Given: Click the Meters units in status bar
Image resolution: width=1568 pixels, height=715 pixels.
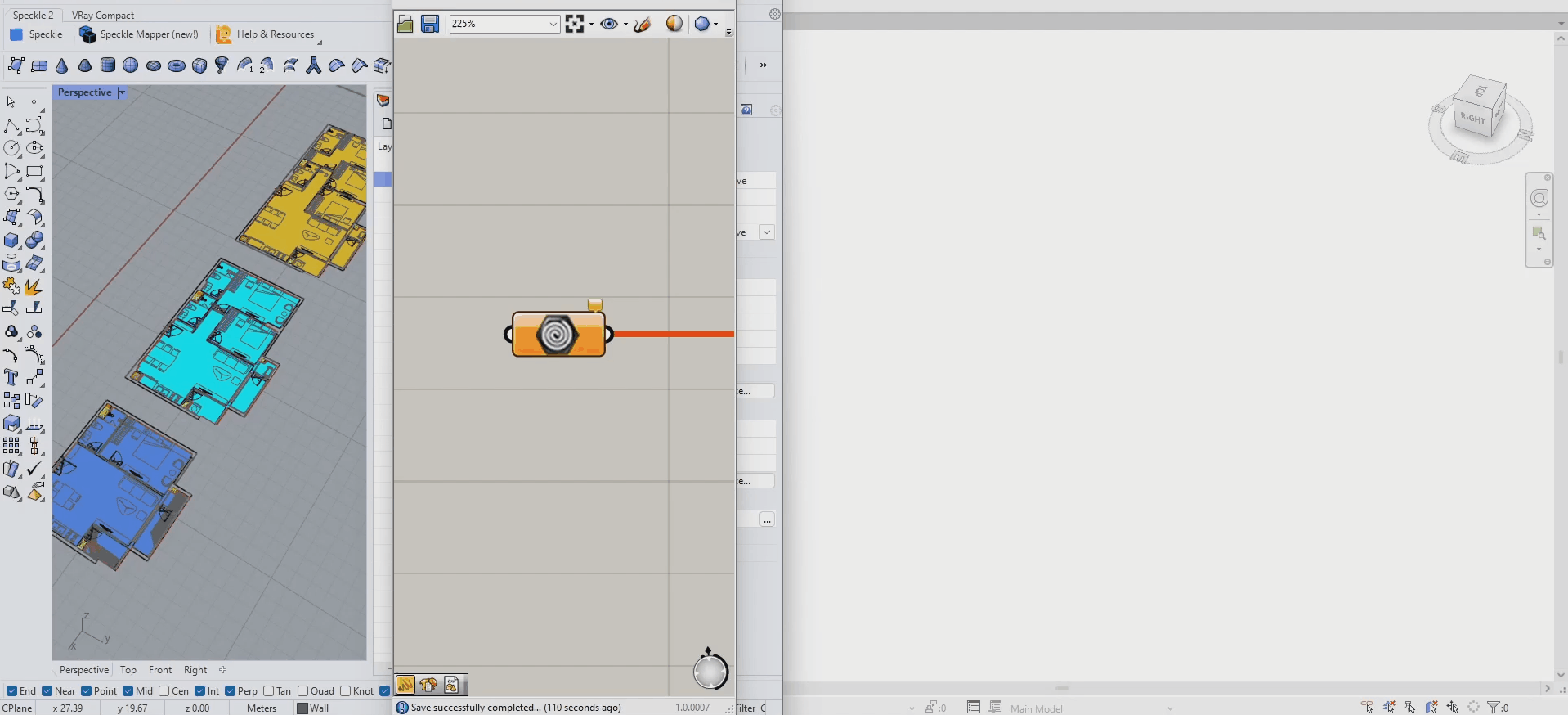Looking at the screenshot, I should pyautogui.click(x=262, y=708).
